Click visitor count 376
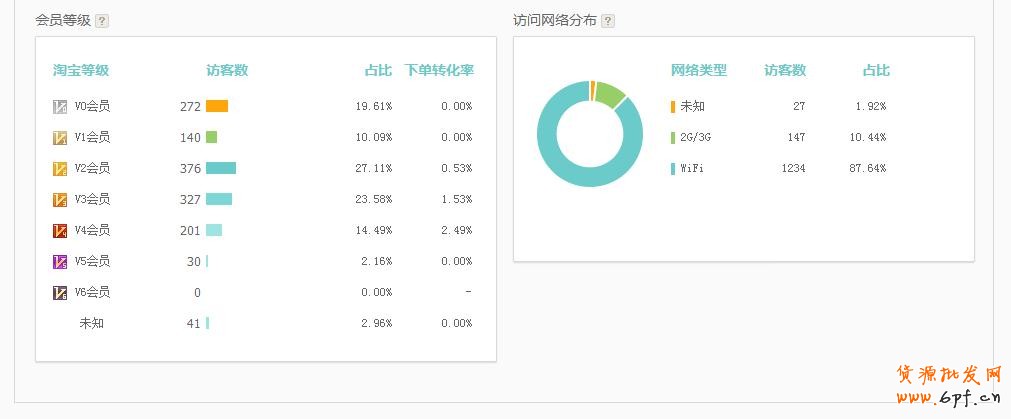1011x419 pixels. [190, 168]
